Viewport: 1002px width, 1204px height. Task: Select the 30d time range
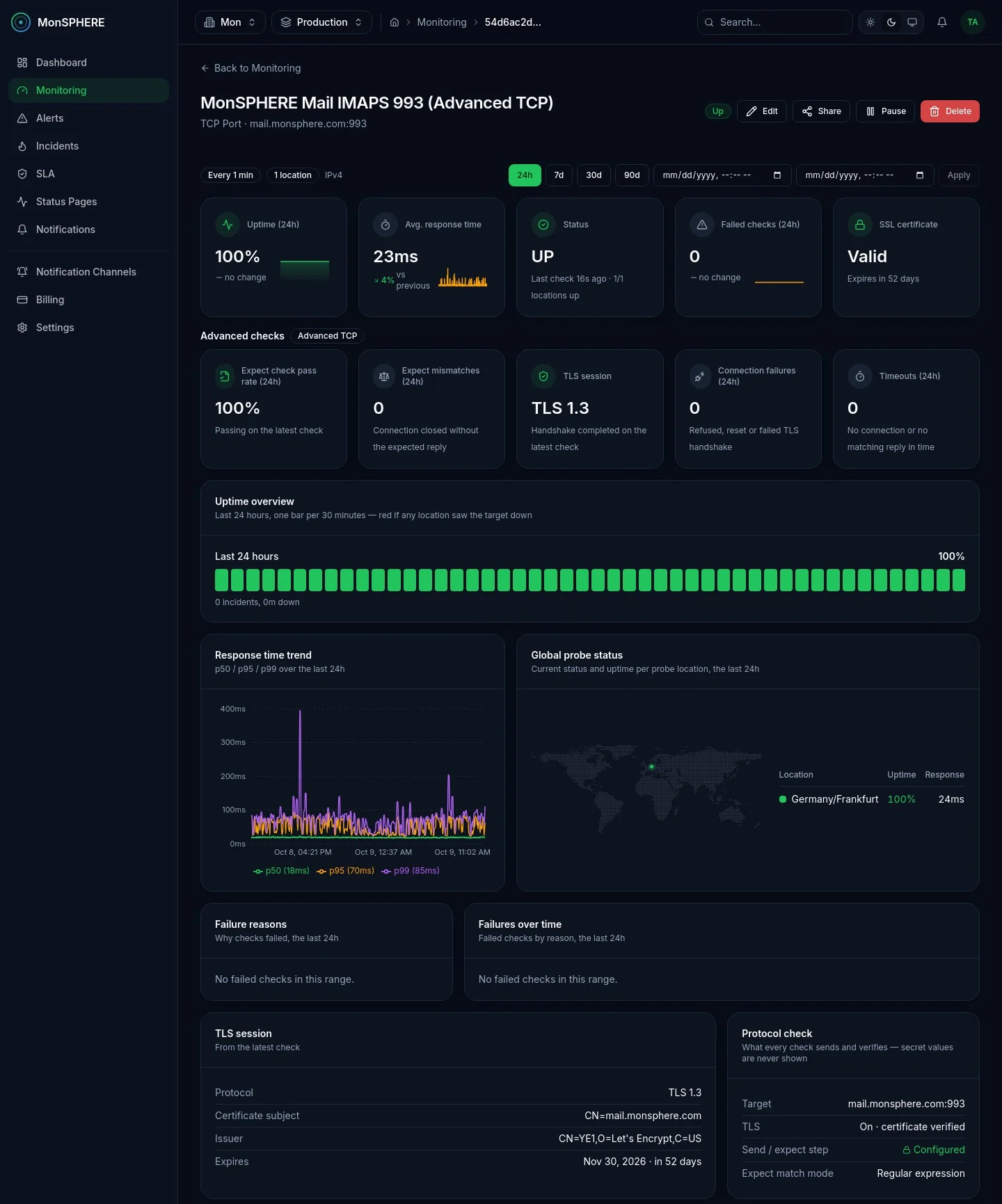[x=594, y=175]
